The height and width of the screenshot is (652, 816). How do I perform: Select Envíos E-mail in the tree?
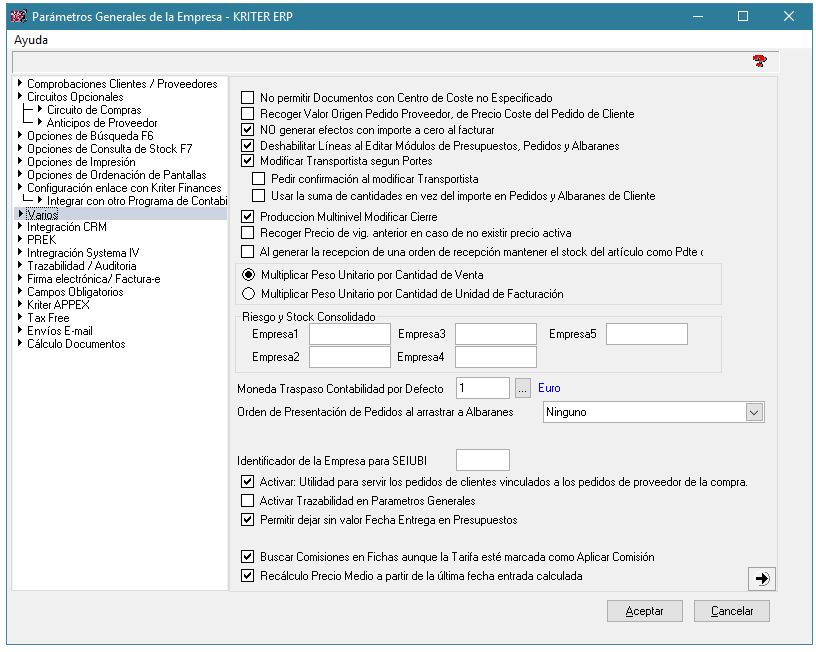tap(59, 331)
